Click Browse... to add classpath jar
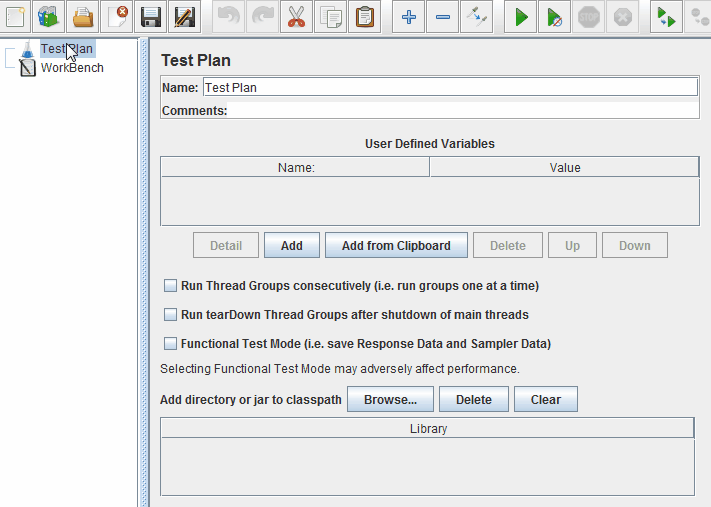 [390, 400]
